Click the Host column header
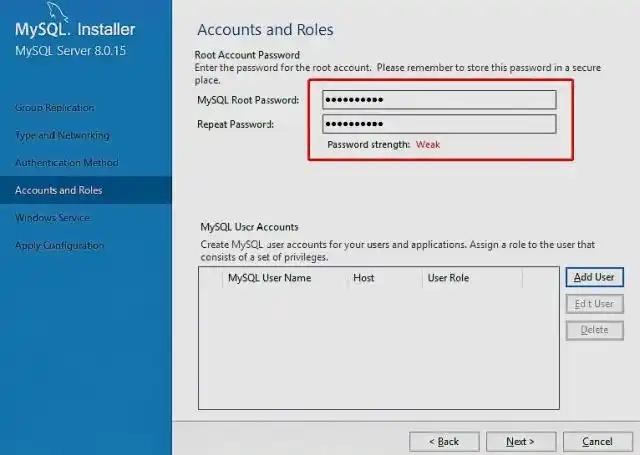 coord(363,278)
